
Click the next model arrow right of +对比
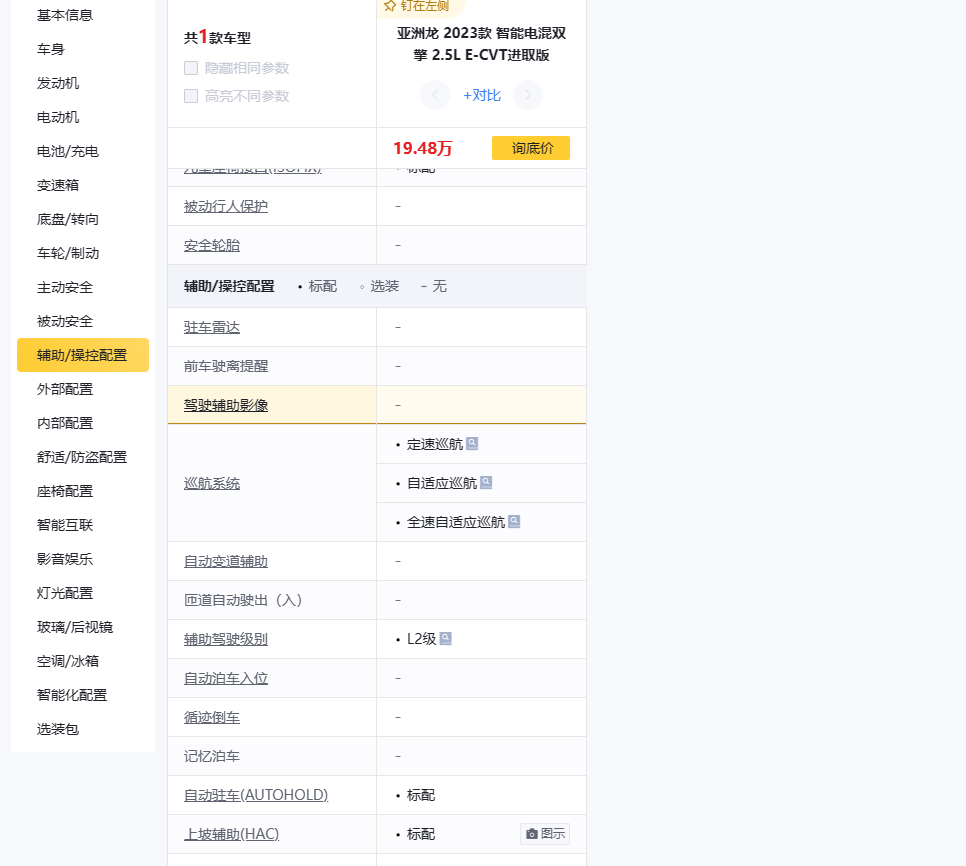click(x=528, y=95)
